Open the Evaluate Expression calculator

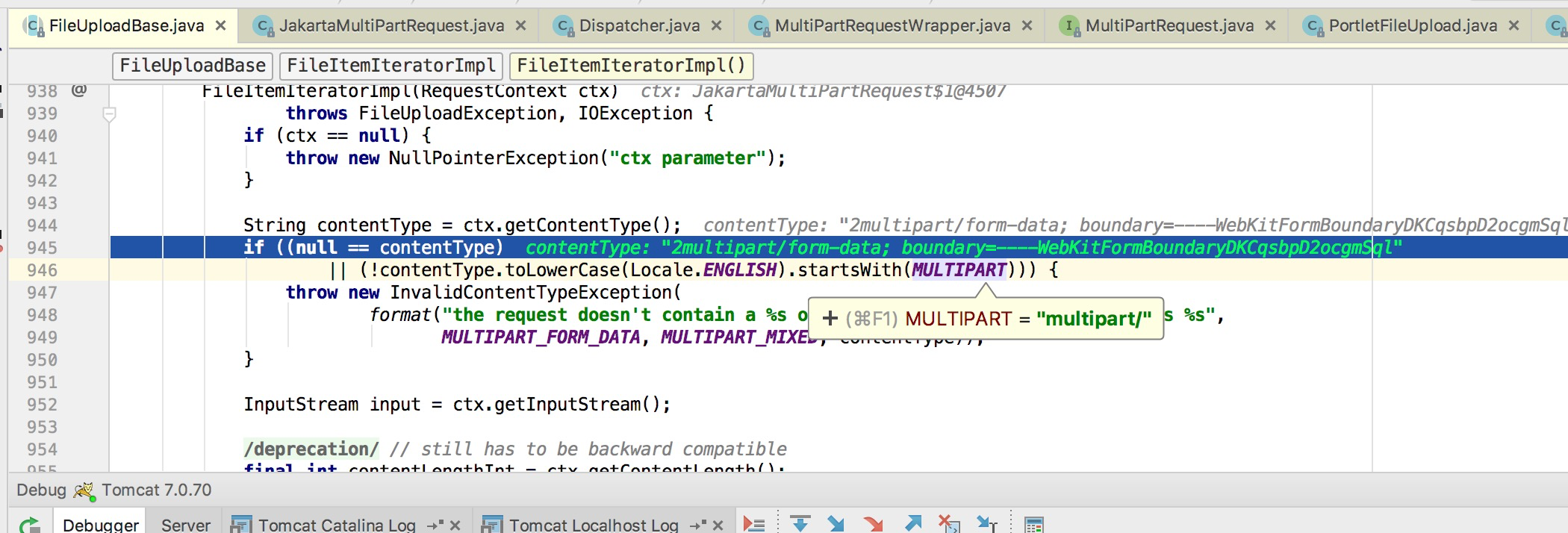point(1034,525)
